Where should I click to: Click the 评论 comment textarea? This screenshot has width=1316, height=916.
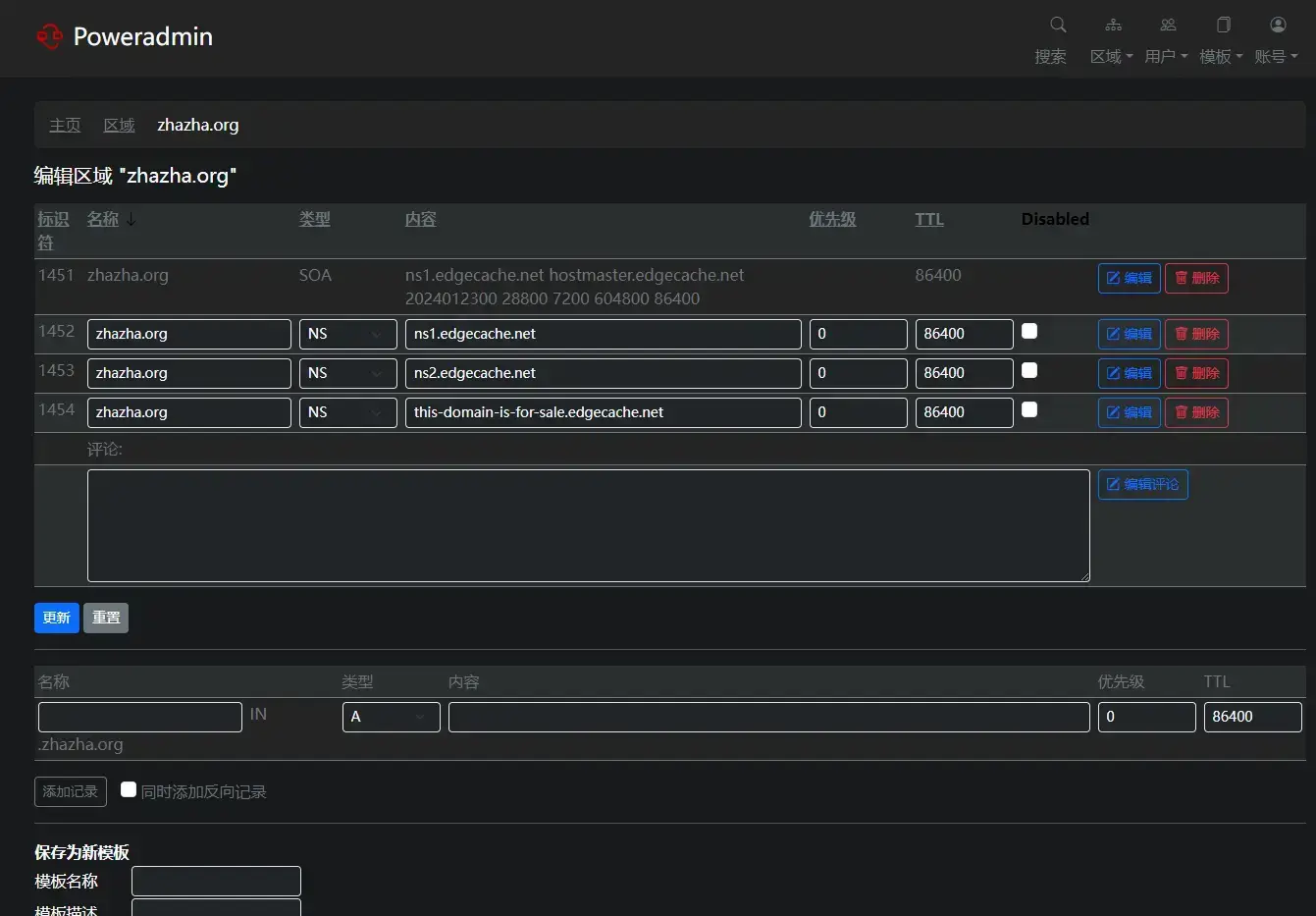click(589, 525)
